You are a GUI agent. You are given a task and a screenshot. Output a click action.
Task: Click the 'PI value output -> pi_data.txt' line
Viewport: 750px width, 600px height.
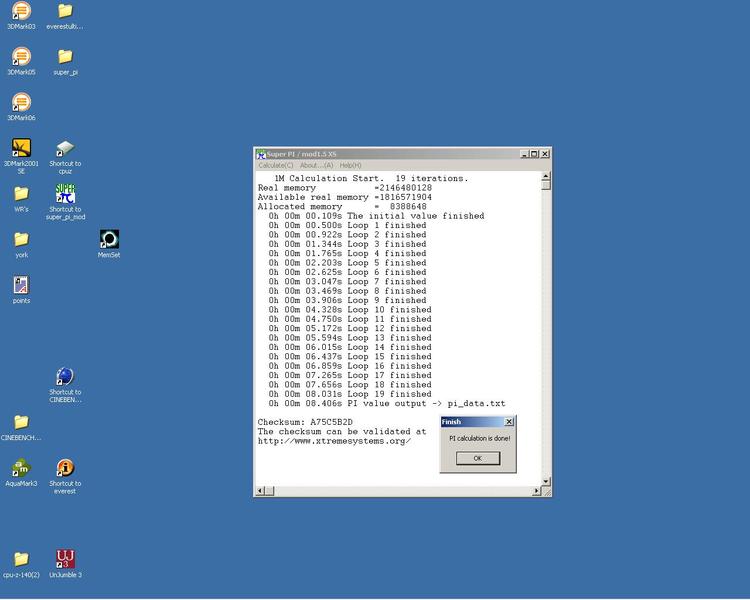tap(387, 403)
